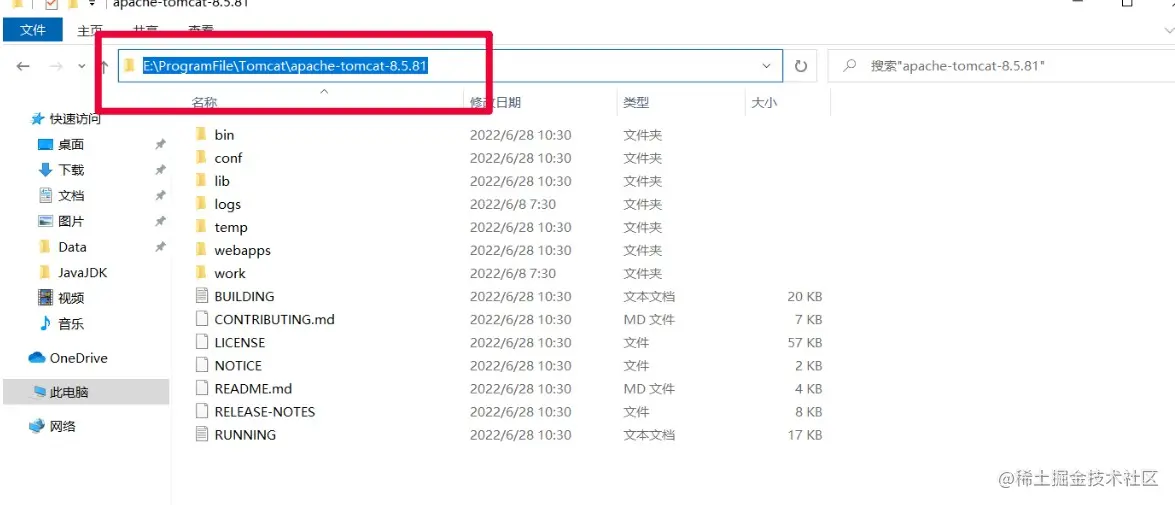1175x505 pixels.
Task: Select 快速访问 in the navigation pane
Action: (75, 118)
